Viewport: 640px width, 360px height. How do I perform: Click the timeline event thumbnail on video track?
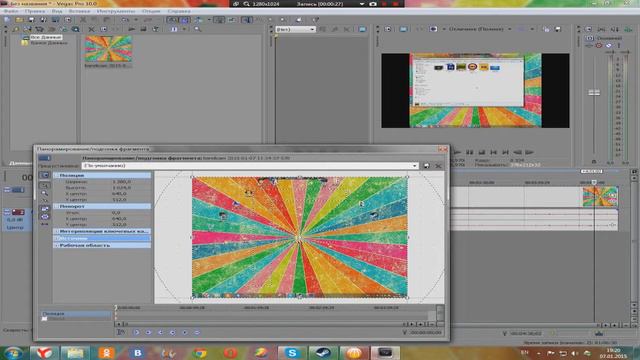click(600, 197)
